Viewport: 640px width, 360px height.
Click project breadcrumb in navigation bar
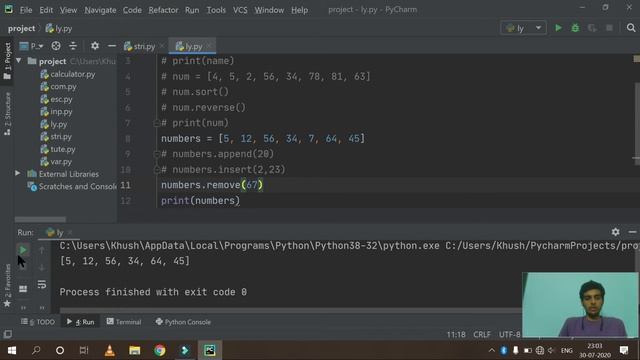(21, 28)
